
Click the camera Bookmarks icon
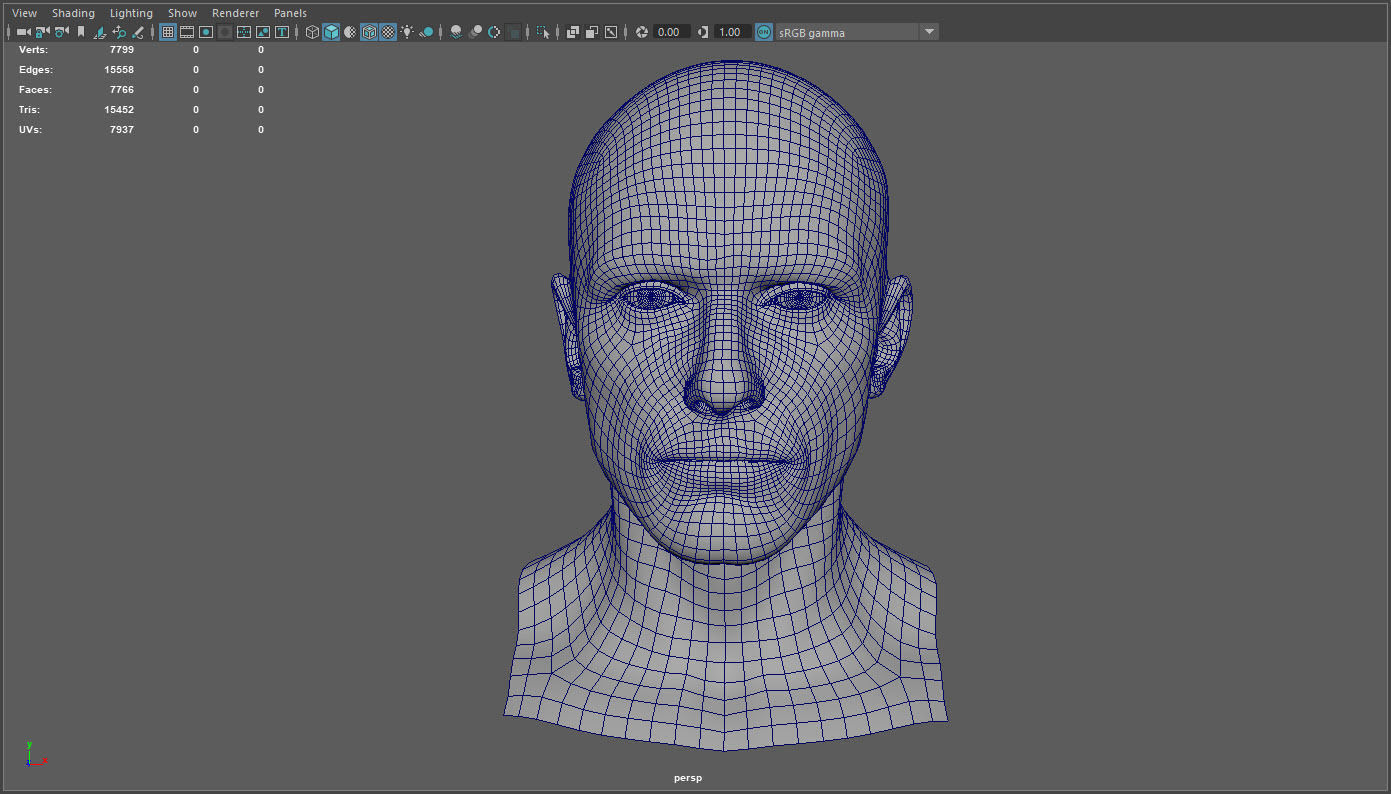pyautogui.click(x=81, y=32)
